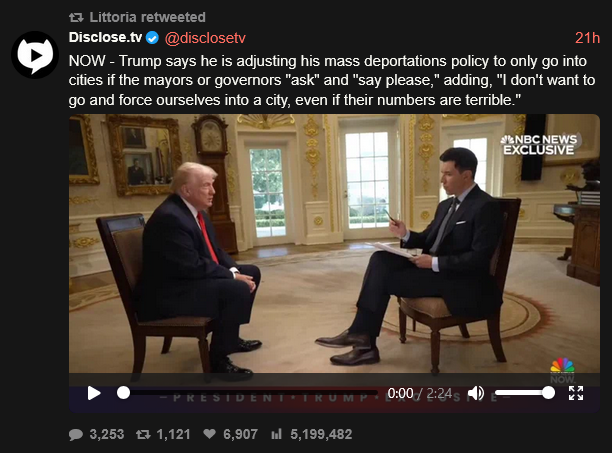
Task: Click the retweet icon beside Littoria retweeted
Action: [x=76, y=17]
